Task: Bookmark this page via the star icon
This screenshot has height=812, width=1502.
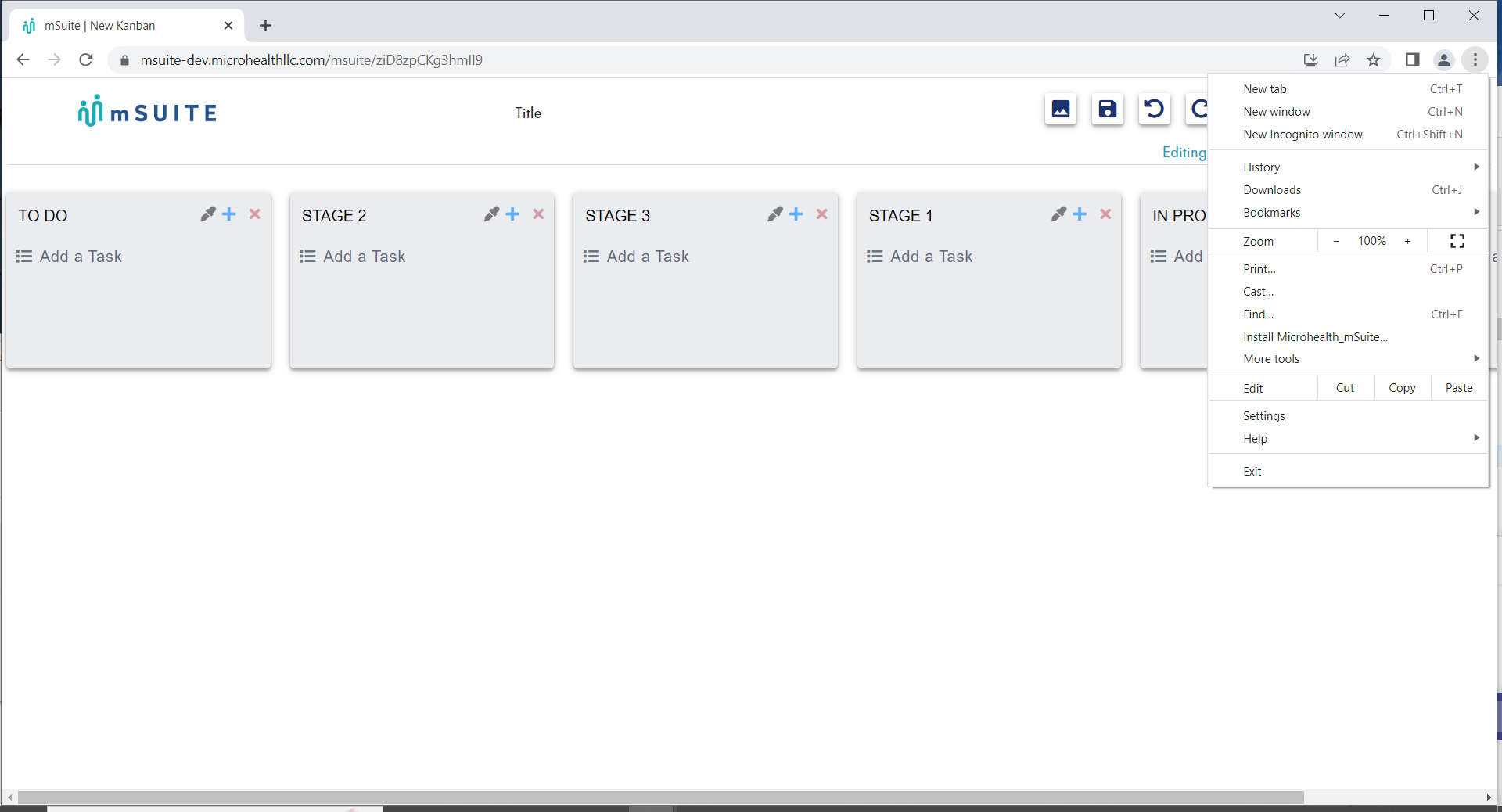Action: 1374,59
